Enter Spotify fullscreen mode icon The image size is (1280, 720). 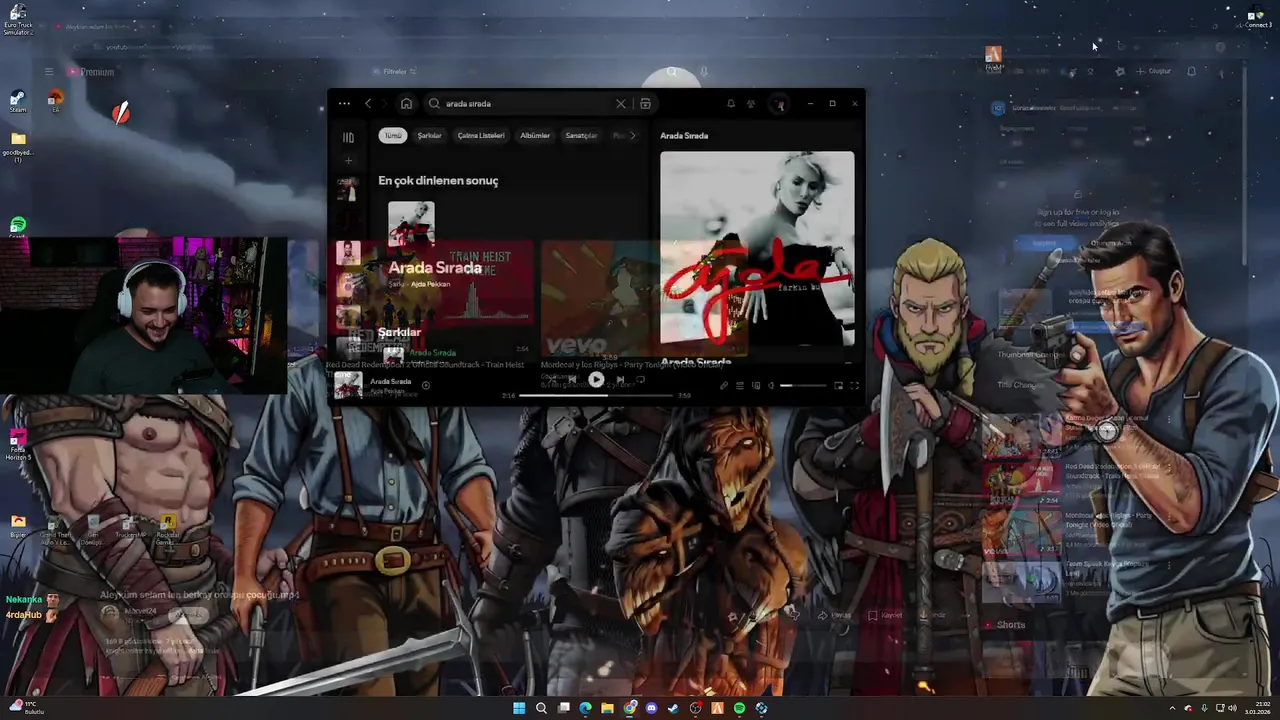[854, 385]
